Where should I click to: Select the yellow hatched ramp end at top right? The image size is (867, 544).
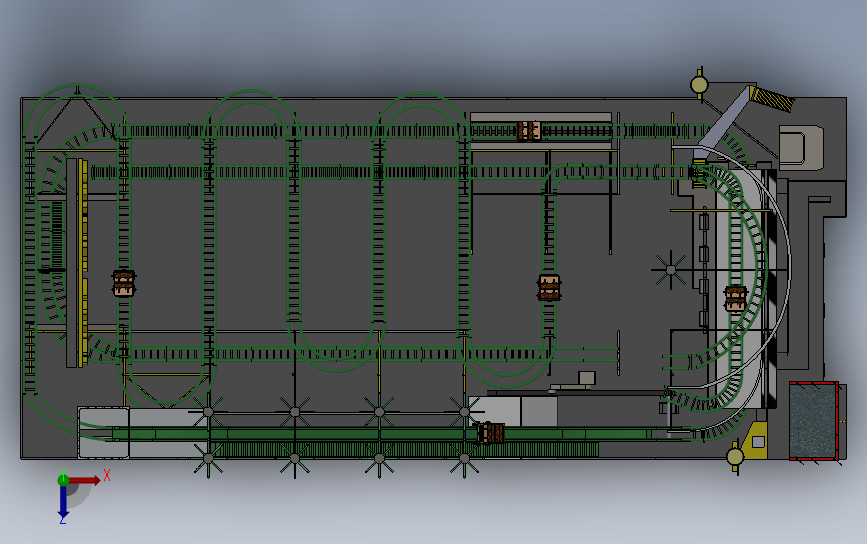pyautogui.click(x=772, y=98)
